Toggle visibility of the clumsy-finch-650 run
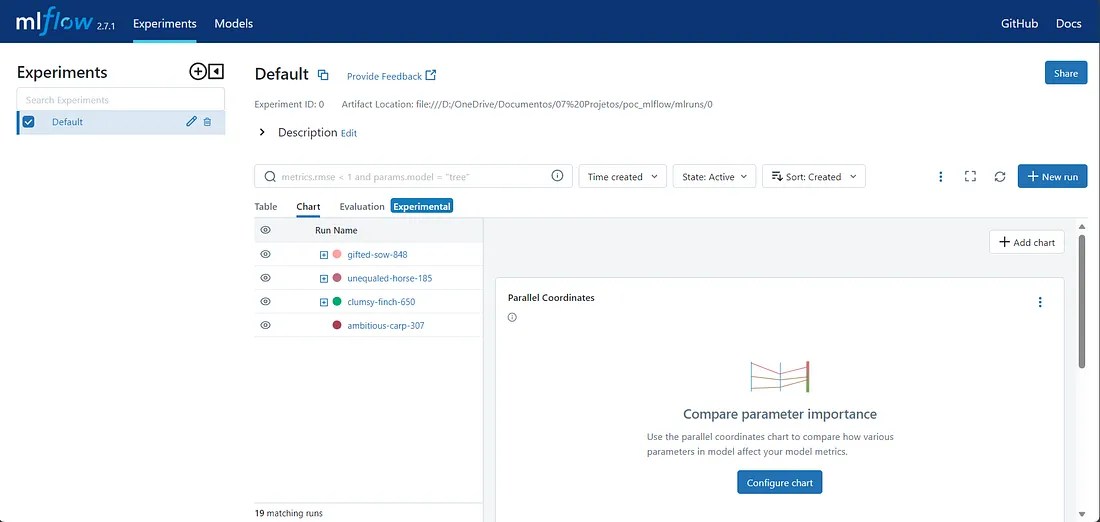1100x522 pixels. pyautogui.click(x=265, y=302)
